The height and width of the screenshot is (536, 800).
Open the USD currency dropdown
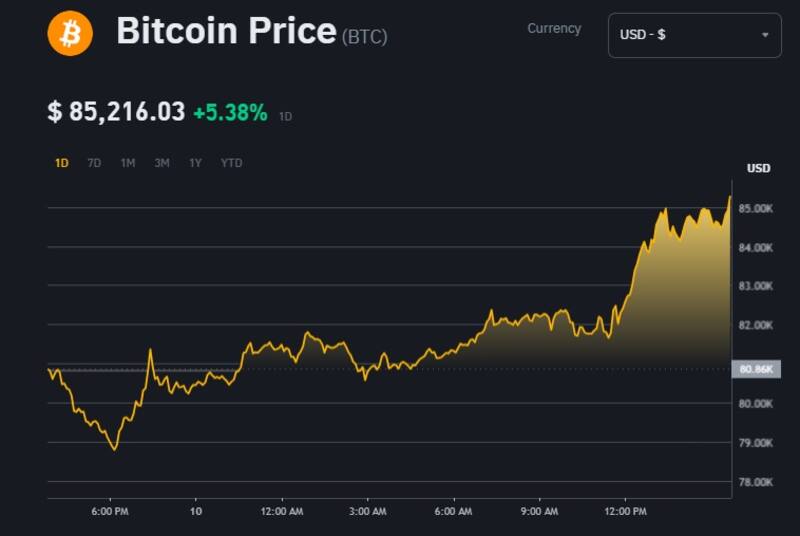[x=694, y=35]
